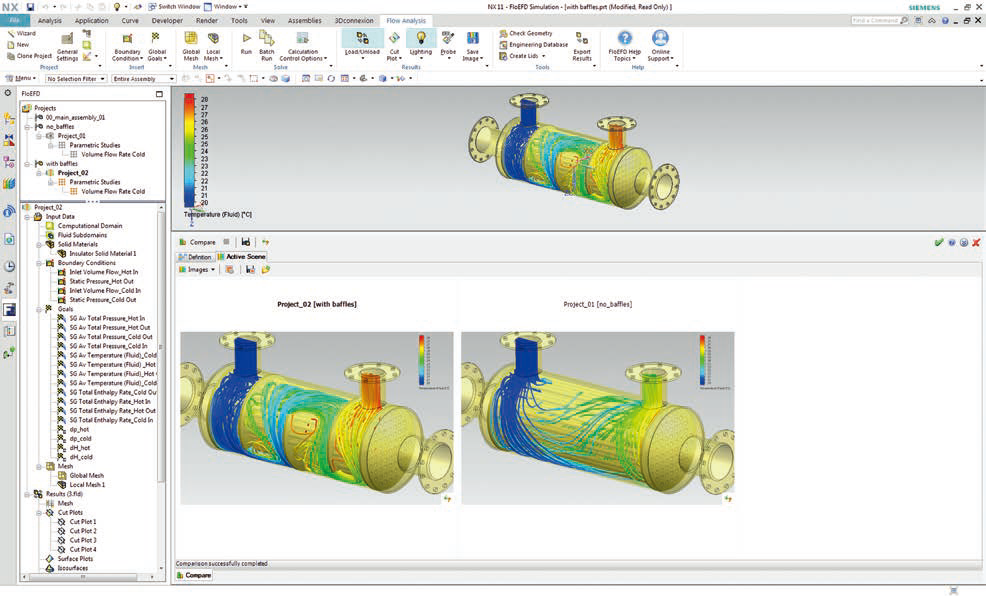The width and height of the screenshot is (986, 596).
Task: Click the Batch Run icon
Action: click(267, 39)
